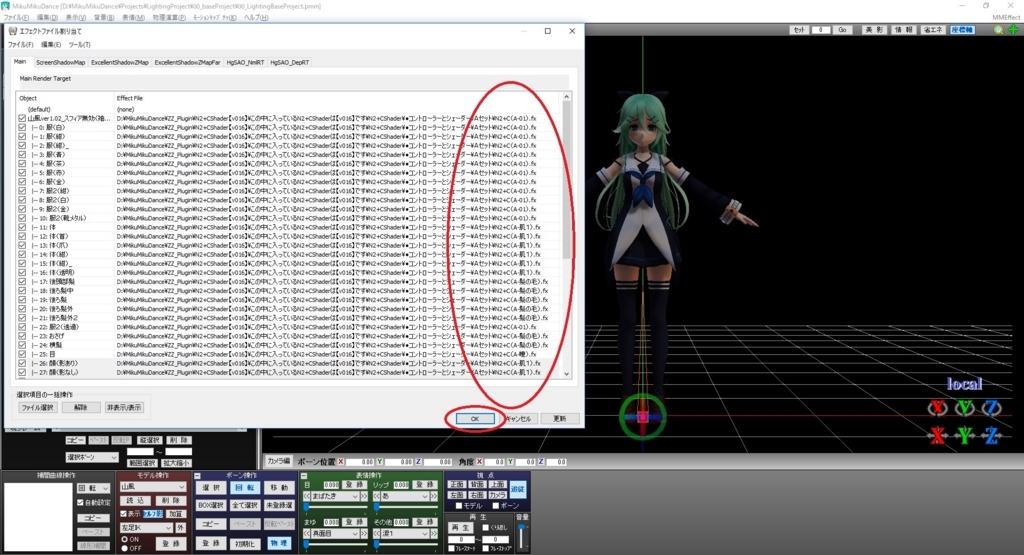1024x555 pixels.
Task: Enable the モデル view follow checkbox
Action: point(458,506)
